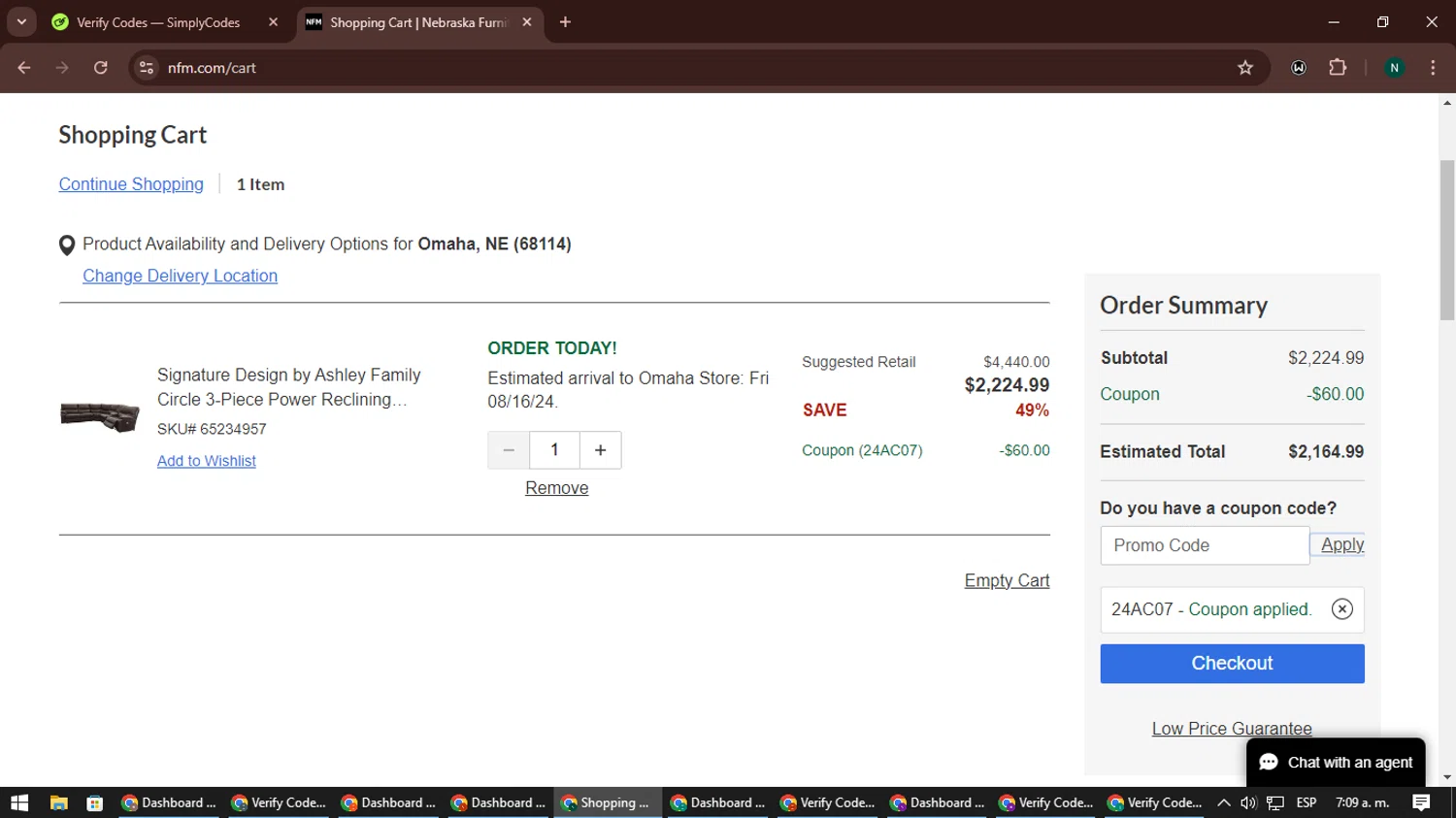1456x818 pixels.
Task: Open the reclining sectional product thumbnail
Action: tap(100, 416)
